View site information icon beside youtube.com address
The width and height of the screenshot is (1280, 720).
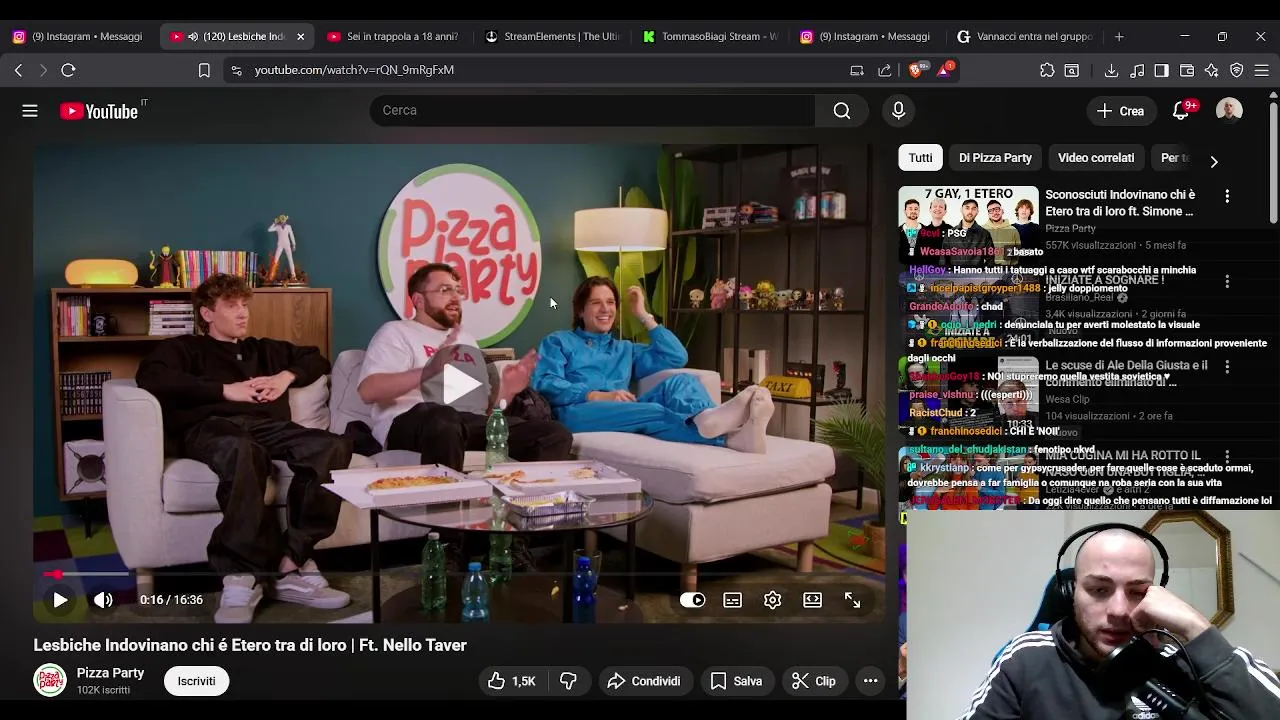point(236,70)
